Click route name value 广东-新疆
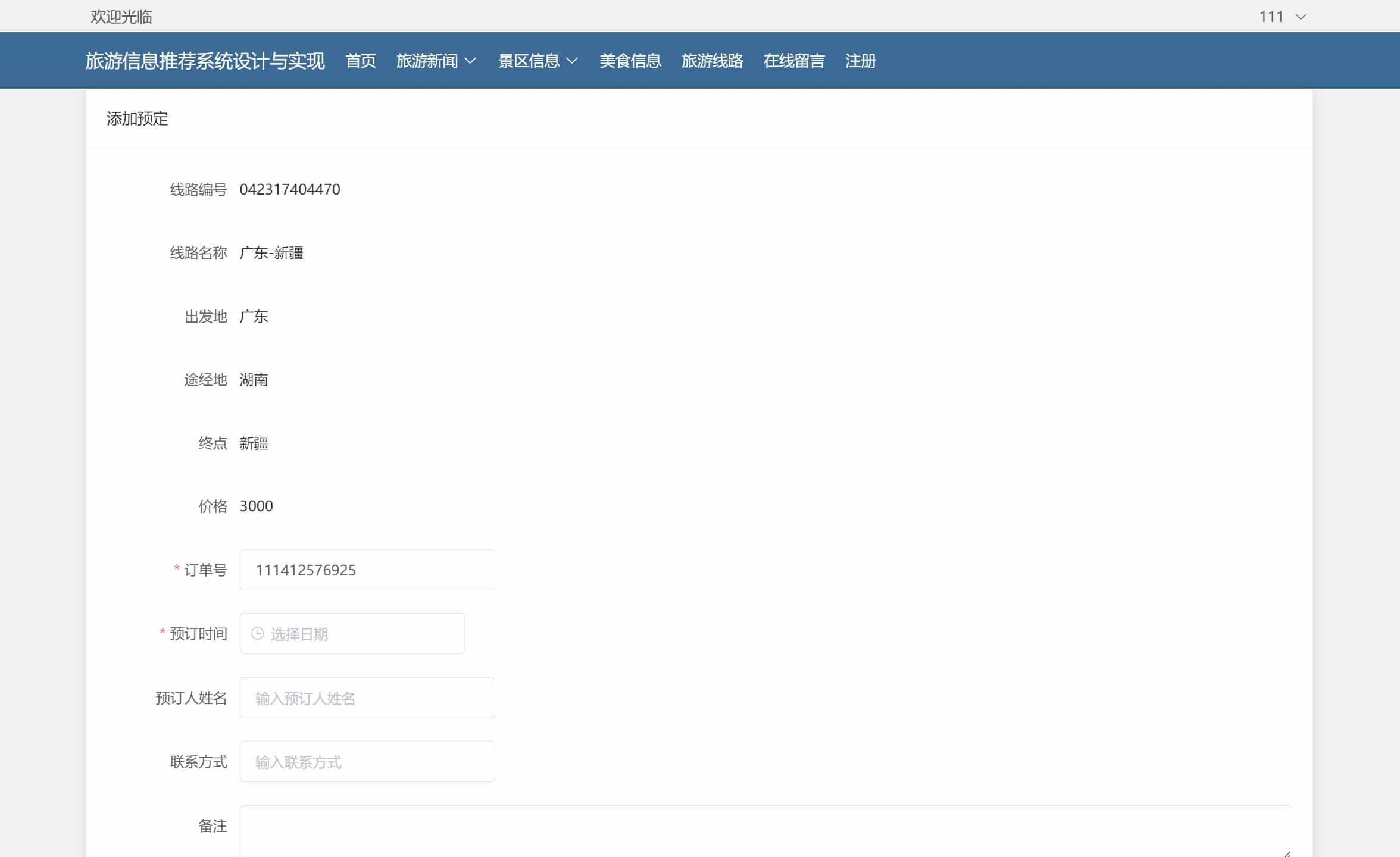This screenshot has height=857, width=1400. click(x=271, y=253)
